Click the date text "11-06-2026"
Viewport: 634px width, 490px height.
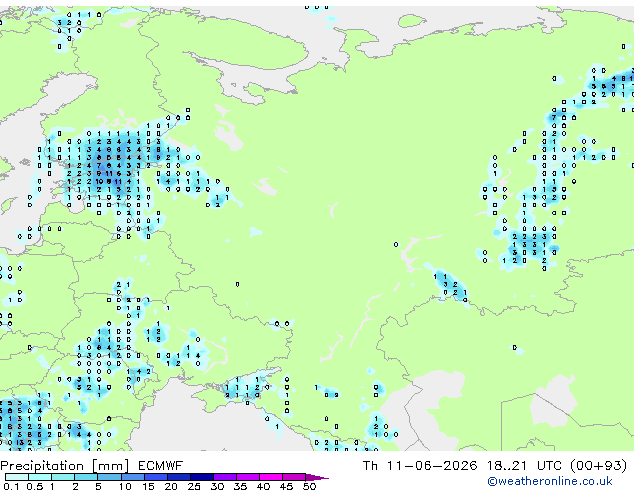(432, 466)
